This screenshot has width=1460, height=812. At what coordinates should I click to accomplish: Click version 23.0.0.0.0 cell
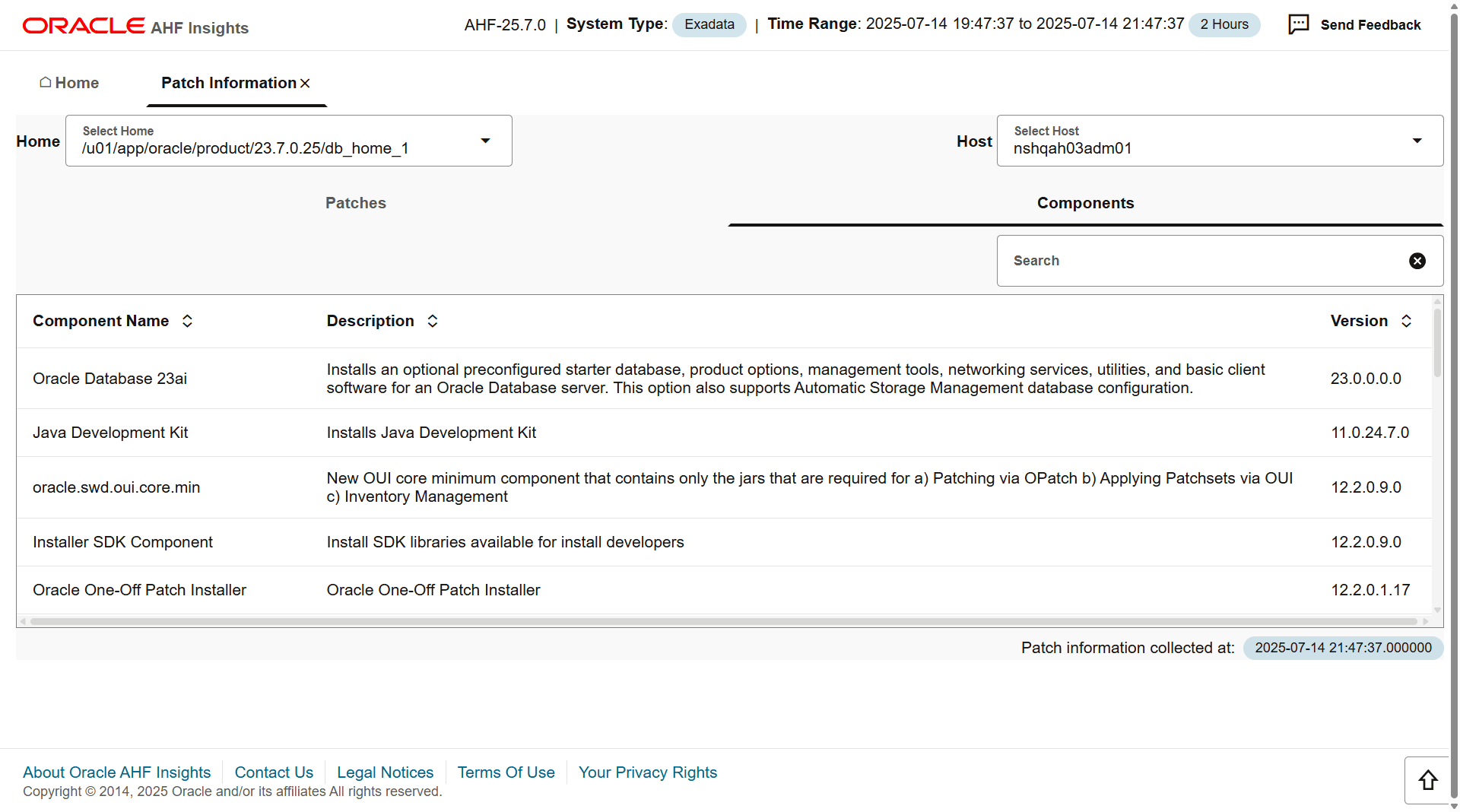1366,379
